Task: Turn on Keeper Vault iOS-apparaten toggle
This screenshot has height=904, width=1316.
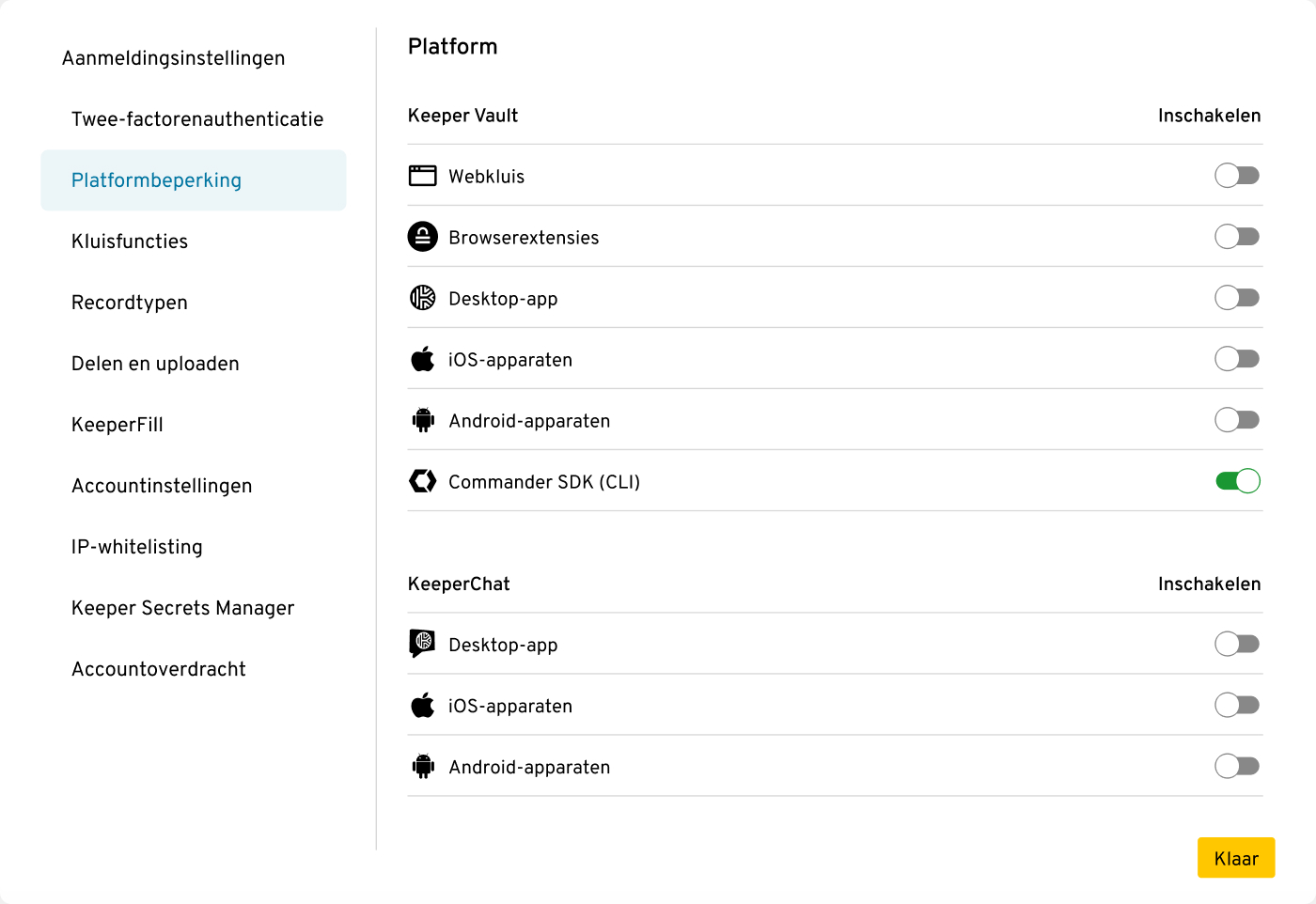Action: click(x=1237, y=359)
